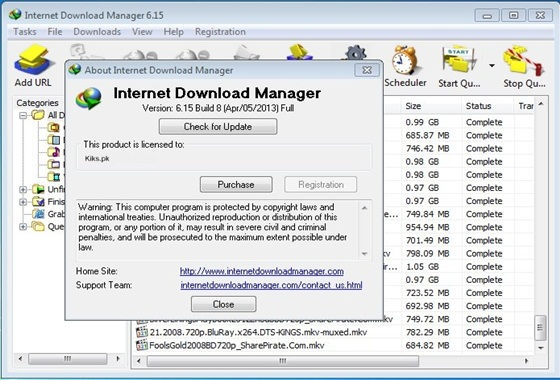Click the 701.49 MB size cell
Screen dimensions: 560x380
tap(427, 240)
